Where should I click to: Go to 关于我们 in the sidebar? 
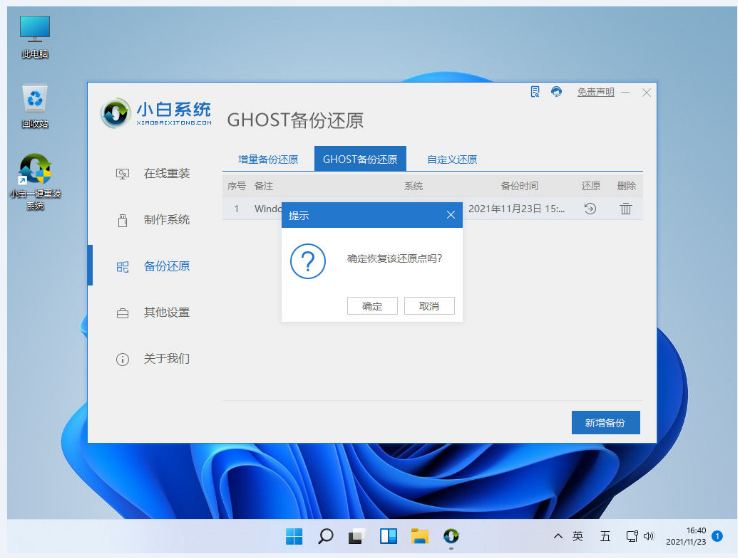coord(166,358)
